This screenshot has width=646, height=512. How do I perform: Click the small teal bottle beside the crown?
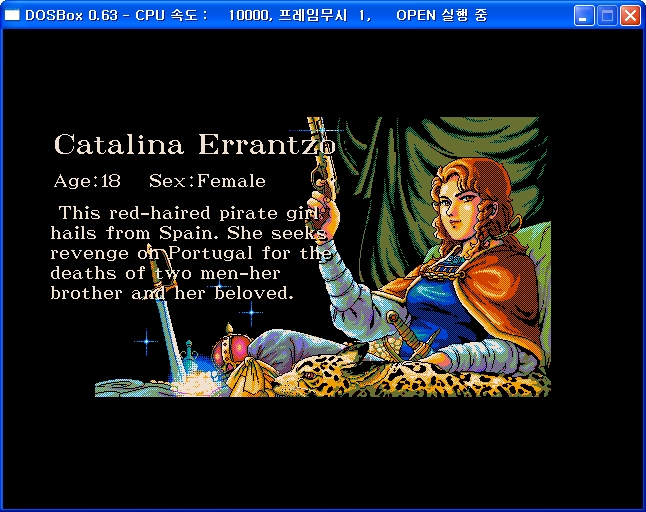click(190, 356)
